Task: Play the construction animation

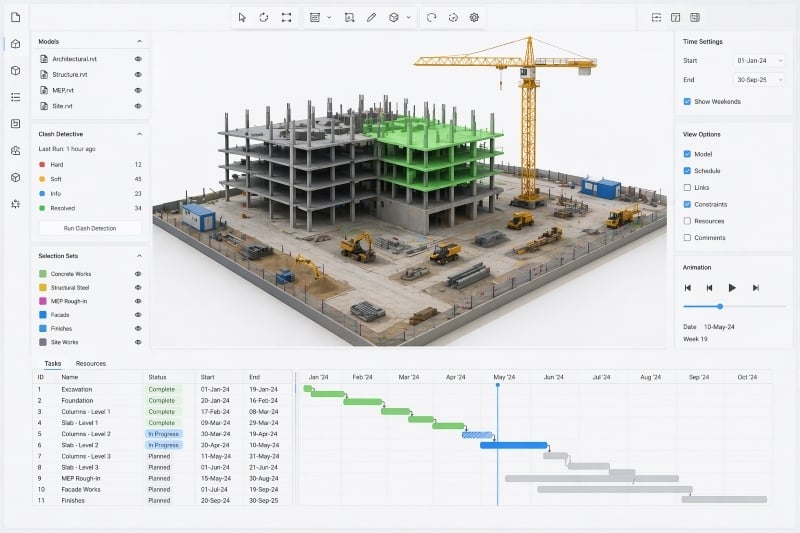Action: (732, 288)
